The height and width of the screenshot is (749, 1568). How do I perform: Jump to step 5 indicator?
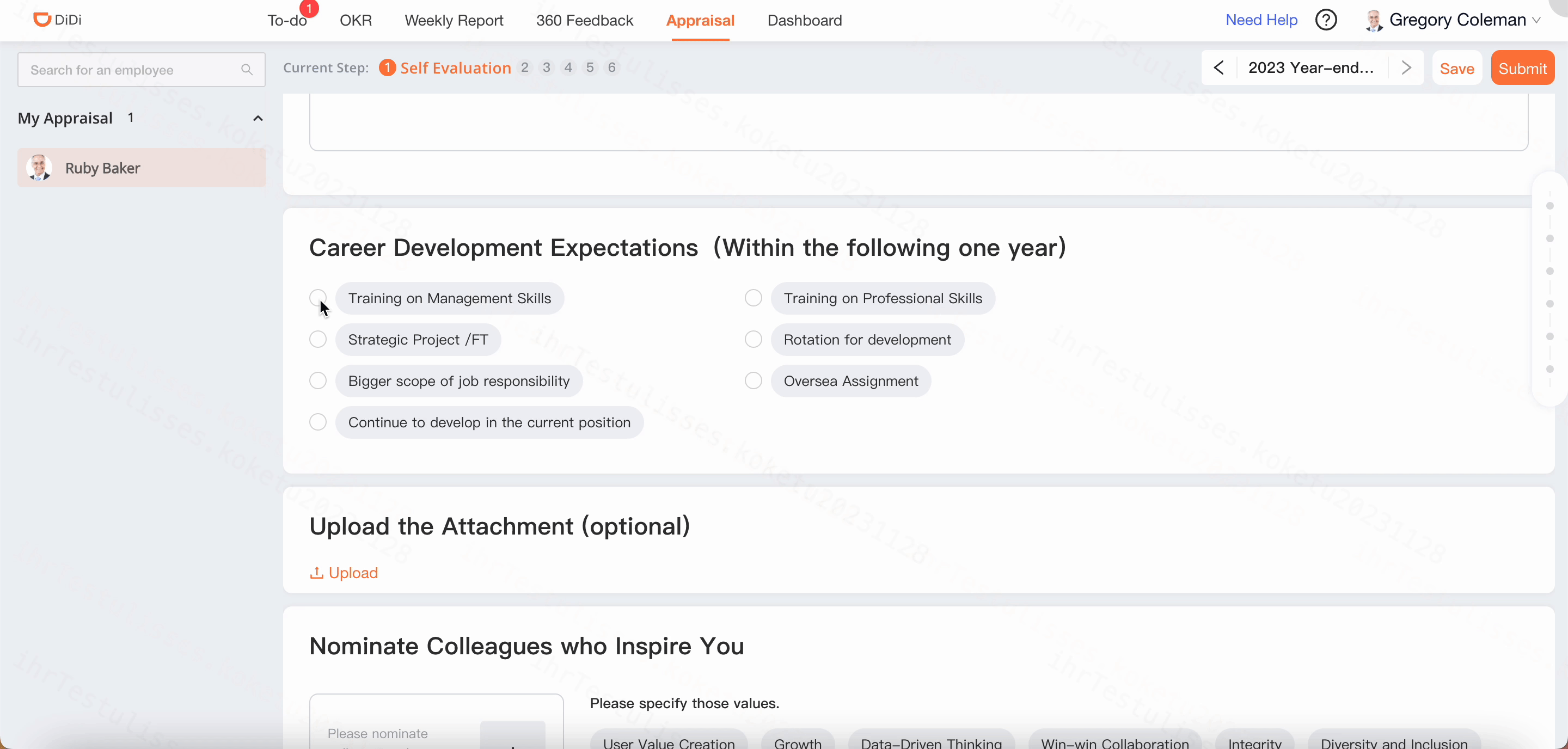click(590, 67)
